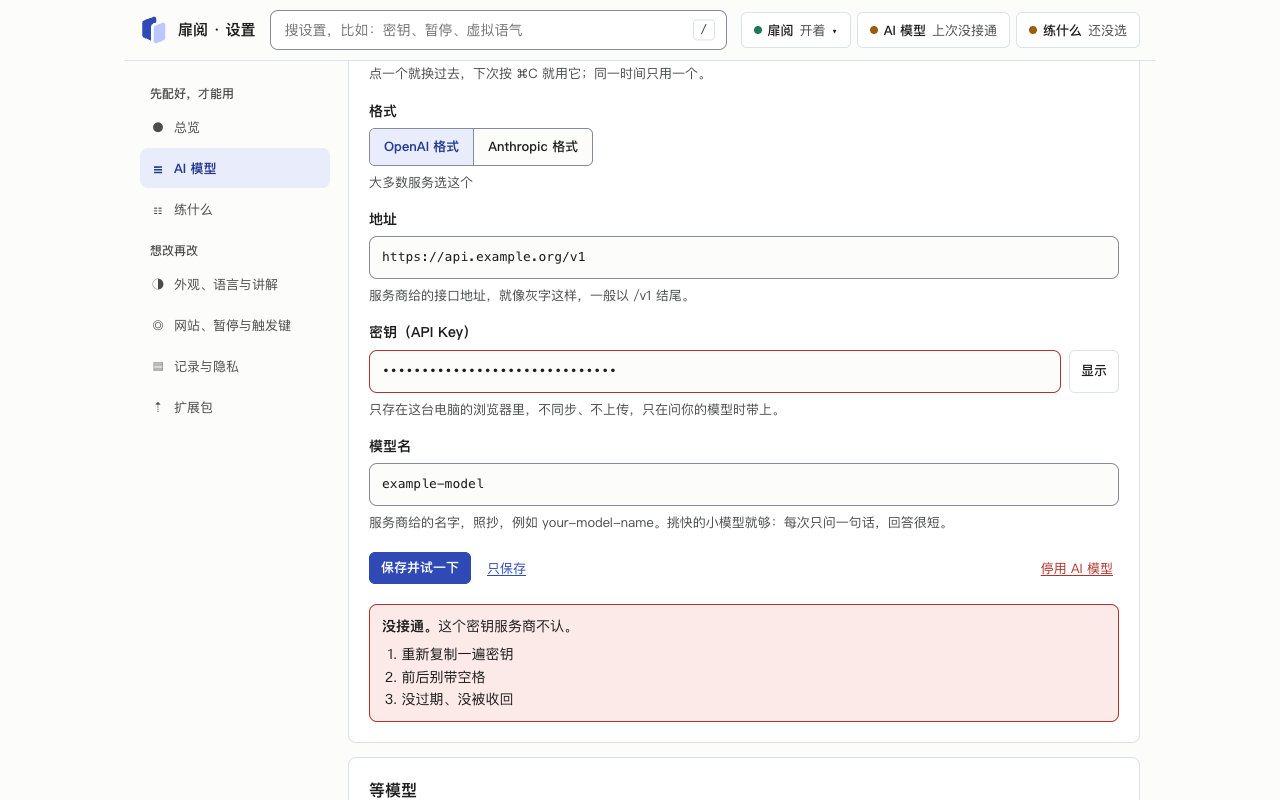Click the sidebar heading "先配好，才能用"
Image resolution: width=1280 pixels, height=800 pixels.
point(192,93)
